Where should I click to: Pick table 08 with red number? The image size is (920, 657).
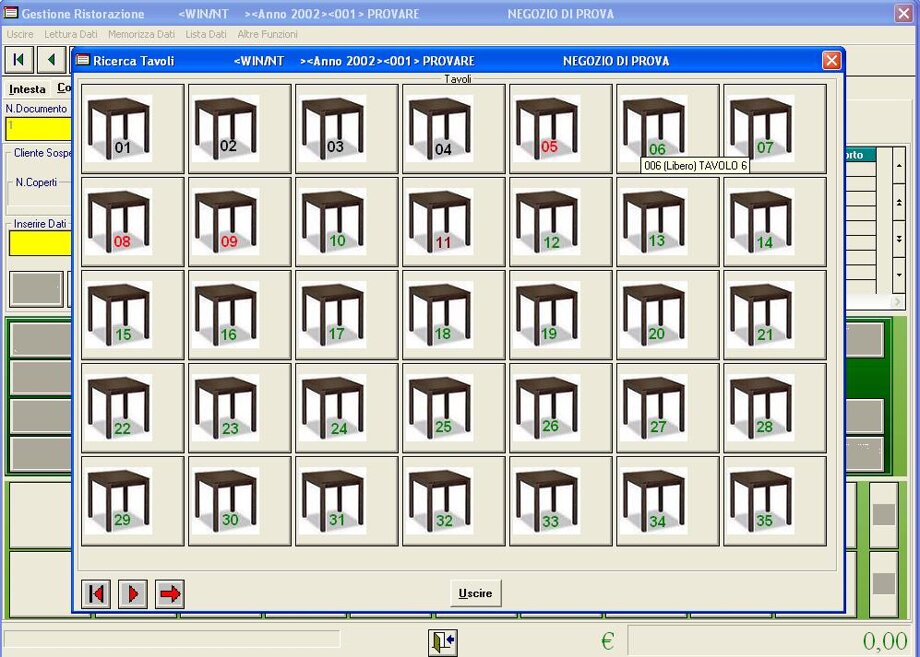[x=132, y=222]
